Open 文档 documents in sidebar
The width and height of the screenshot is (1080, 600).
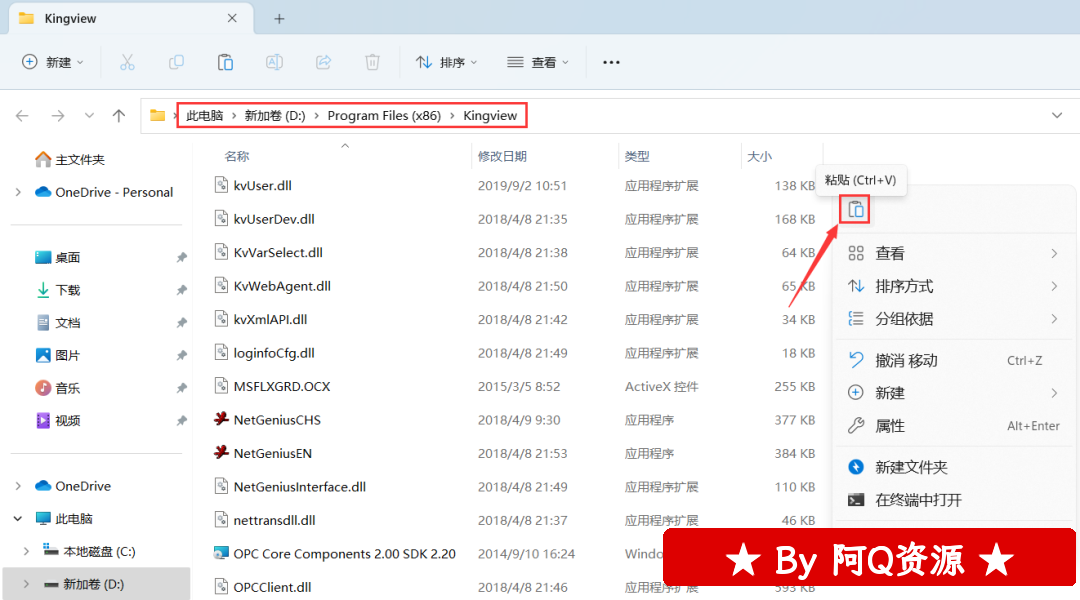pyautogui.click(x=58, y=322)
